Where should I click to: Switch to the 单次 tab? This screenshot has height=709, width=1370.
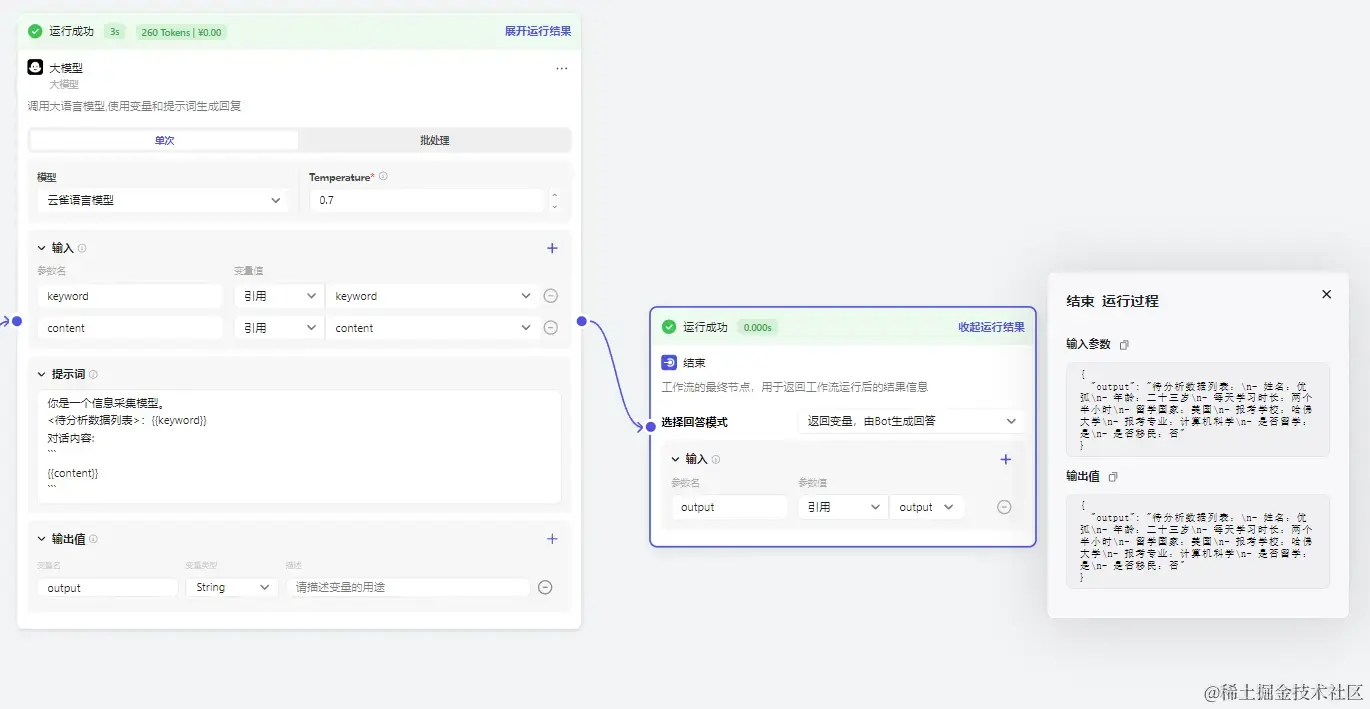point(164,140)
